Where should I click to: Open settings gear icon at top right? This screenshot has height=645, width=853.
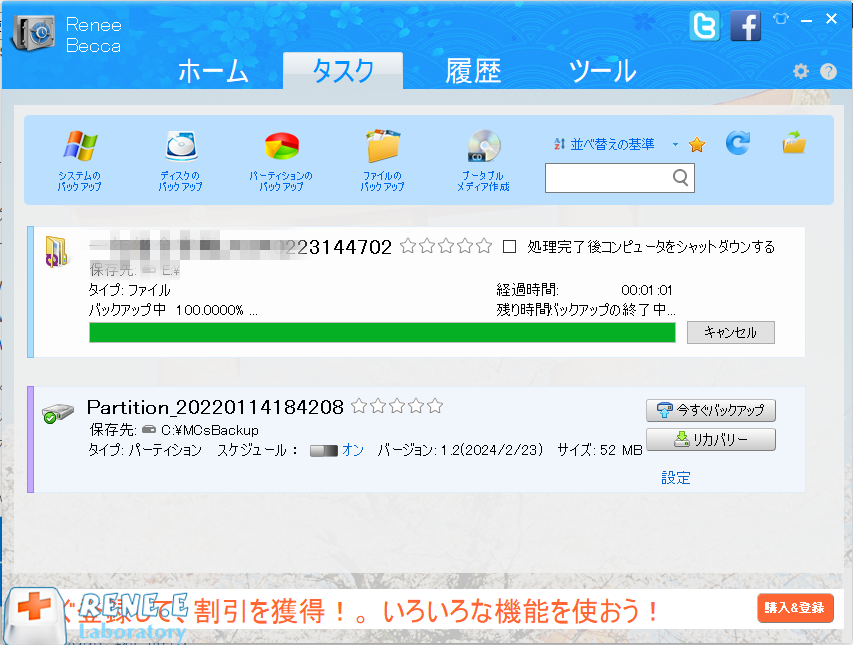(801, 71)
